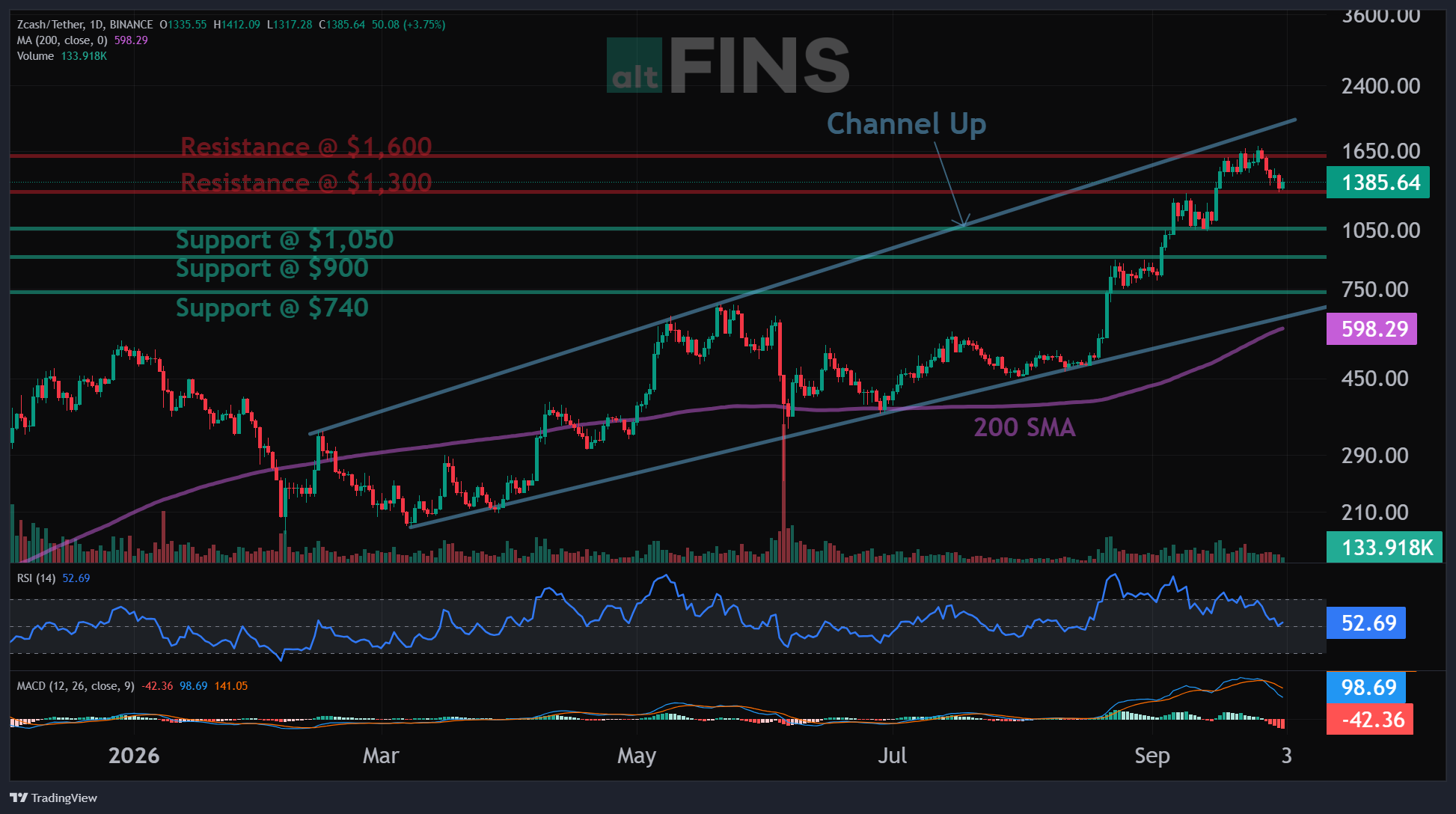The image size is (1456, 814).
Task: Click the current price tag 1385.64
Action: 1378,183
